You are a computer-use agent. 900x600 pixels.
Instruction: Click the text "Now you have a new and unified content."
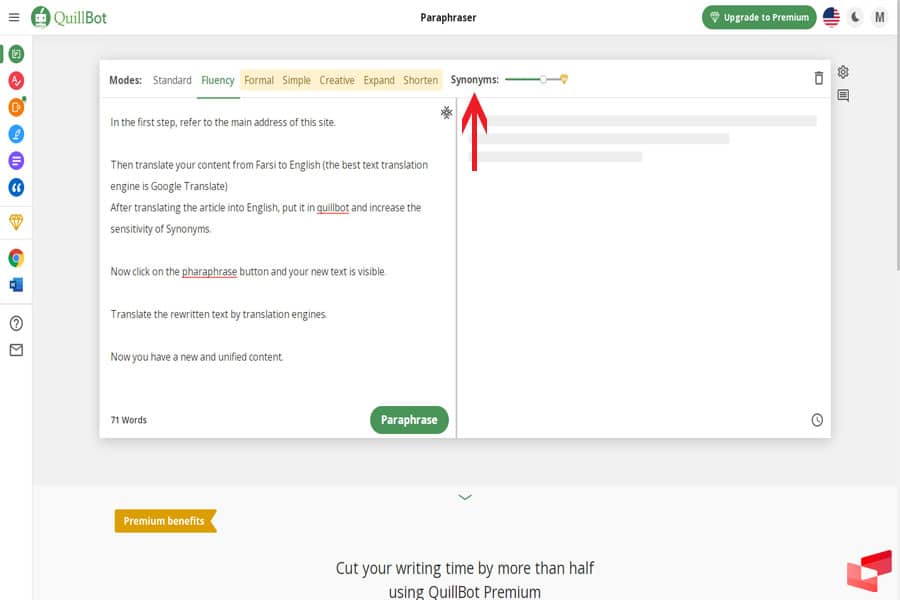pos(197,357)
